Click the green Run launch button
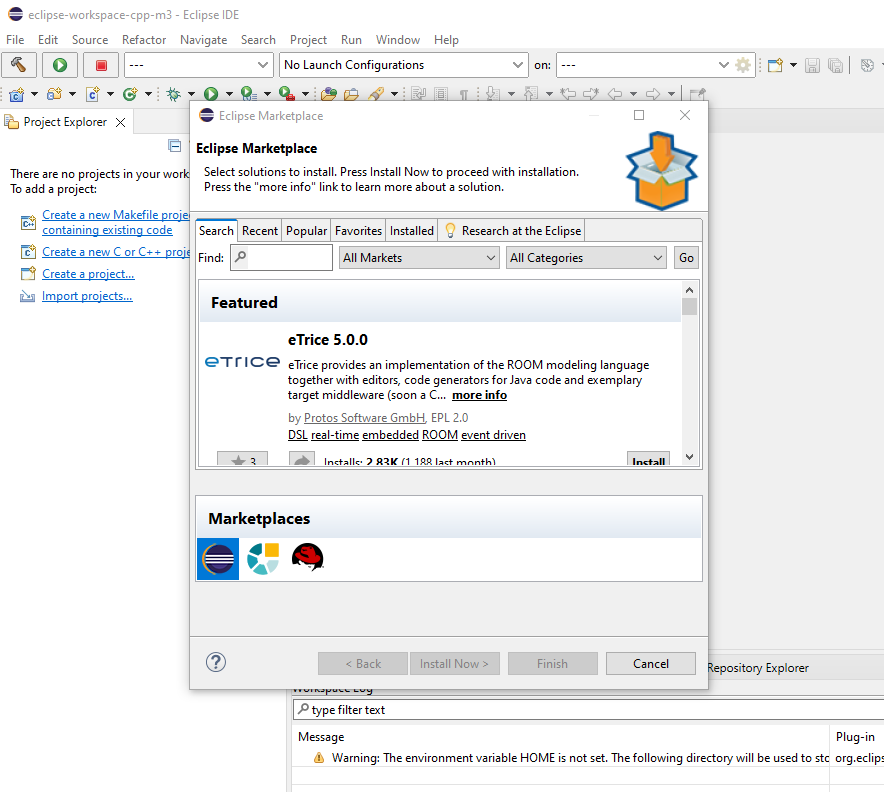The image size is (884, 792). (x=60, y=65)
